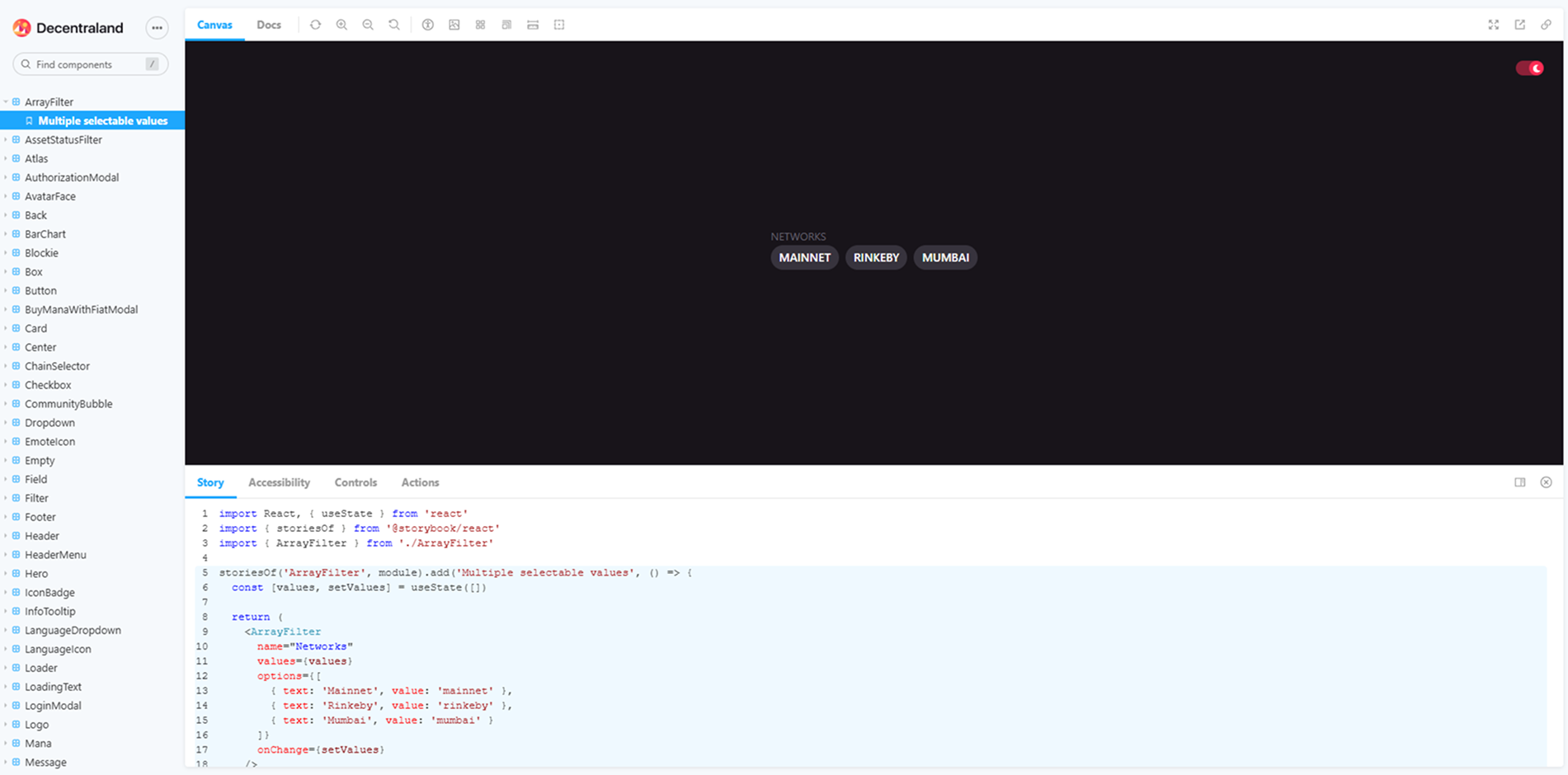
Task: Switch to the Canvas tab
Action: click(x=214, y=25)
